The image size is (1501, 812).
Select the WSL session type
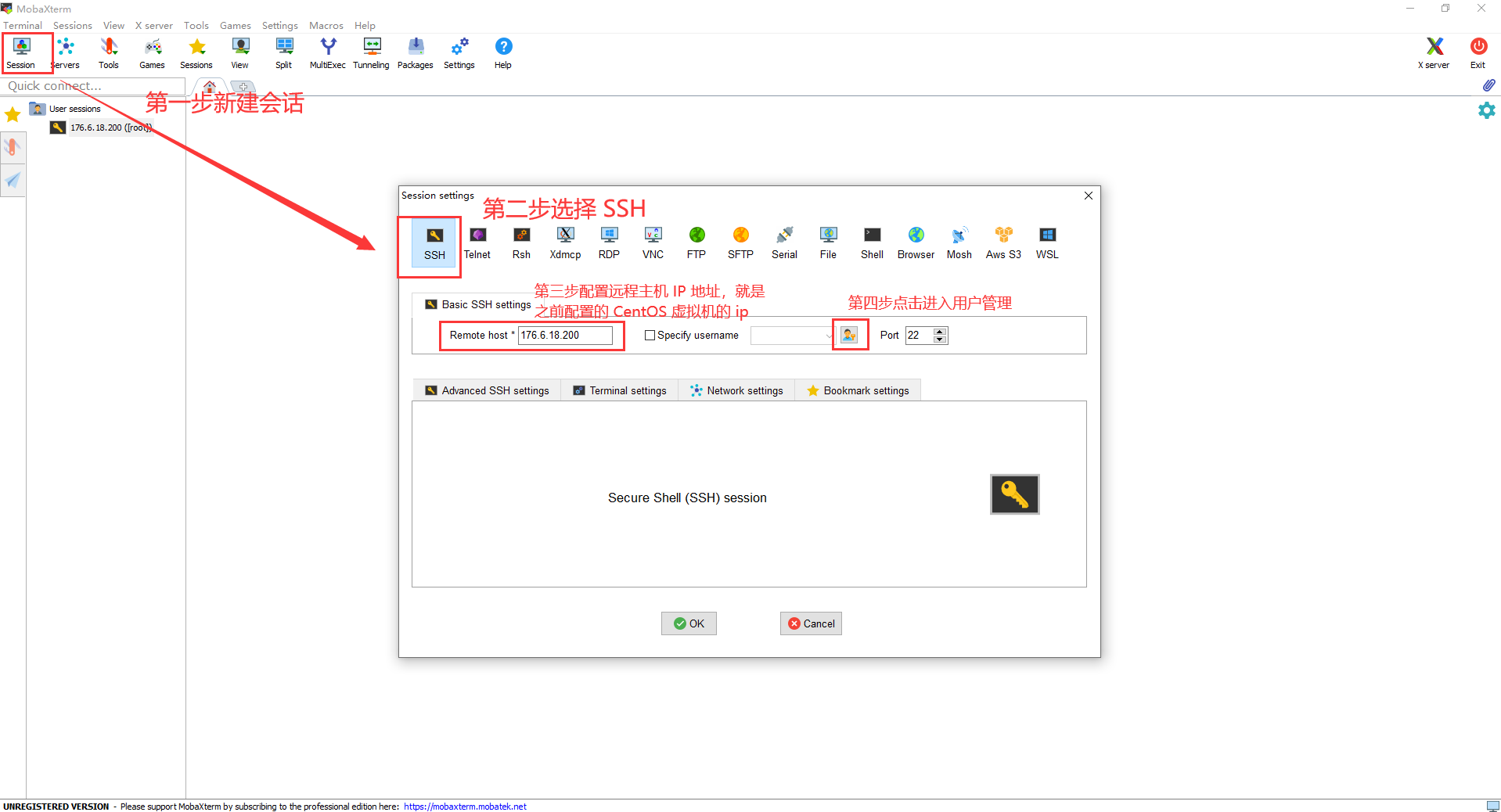[x=1047, y=243]
